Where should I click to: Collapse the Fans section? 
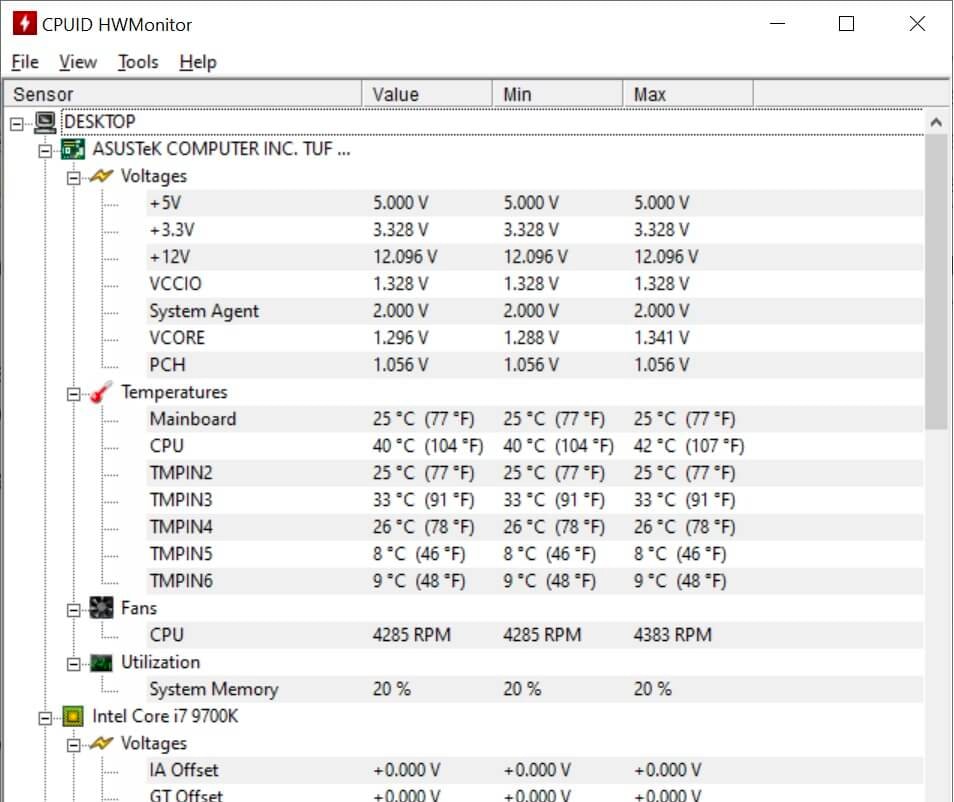pyautogui.click(x=73, y=609)
